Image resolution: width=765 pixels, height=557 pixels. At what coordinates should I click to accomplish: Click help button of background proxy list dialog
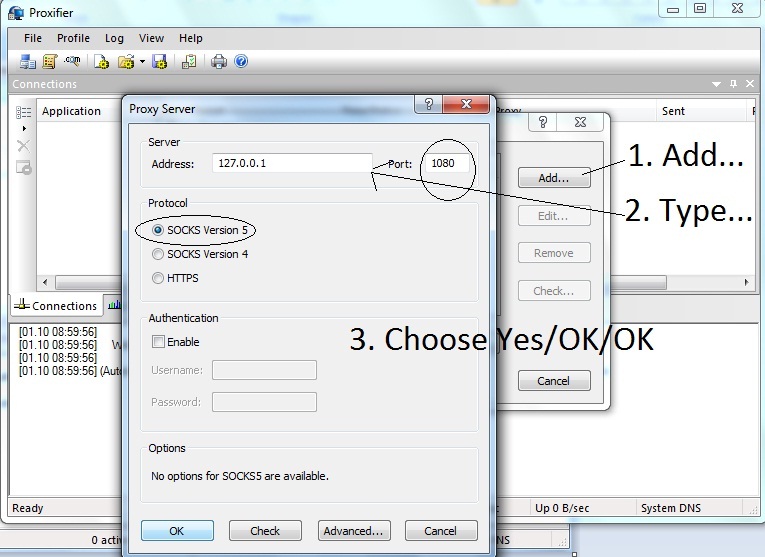[x=543, y=122]
